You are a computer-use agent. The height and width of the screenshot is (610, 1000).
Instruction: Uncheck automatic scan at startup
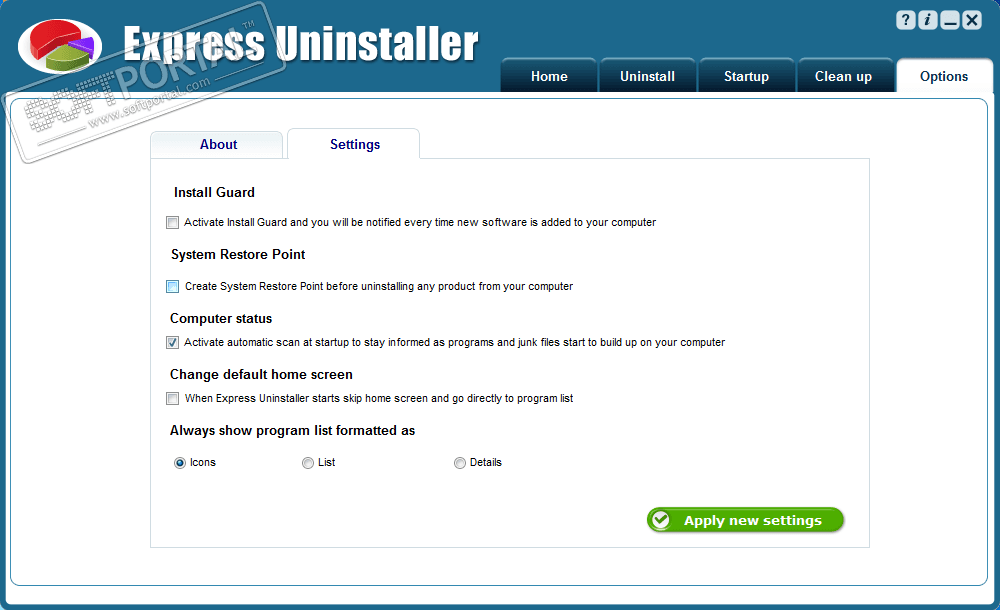172,343
